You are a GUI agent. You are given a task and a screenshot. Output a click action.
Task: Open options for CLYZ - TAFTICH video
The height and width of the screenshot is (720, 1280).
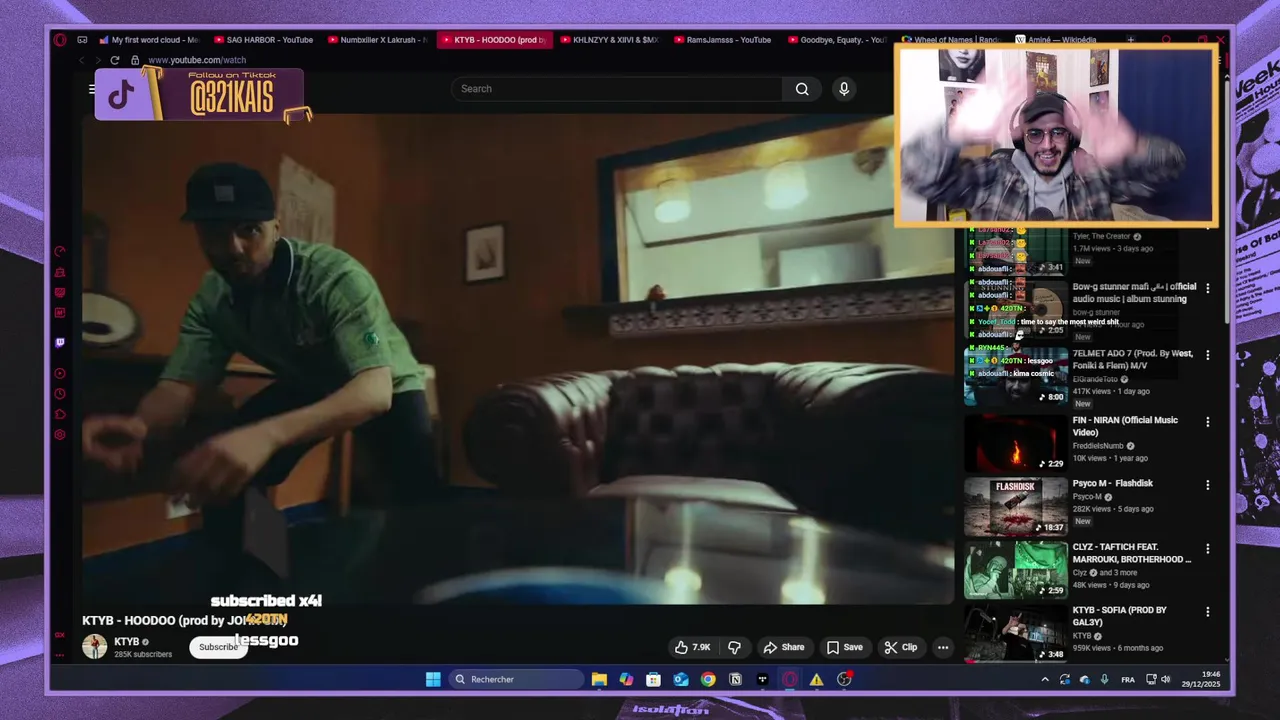(1207, 549)
